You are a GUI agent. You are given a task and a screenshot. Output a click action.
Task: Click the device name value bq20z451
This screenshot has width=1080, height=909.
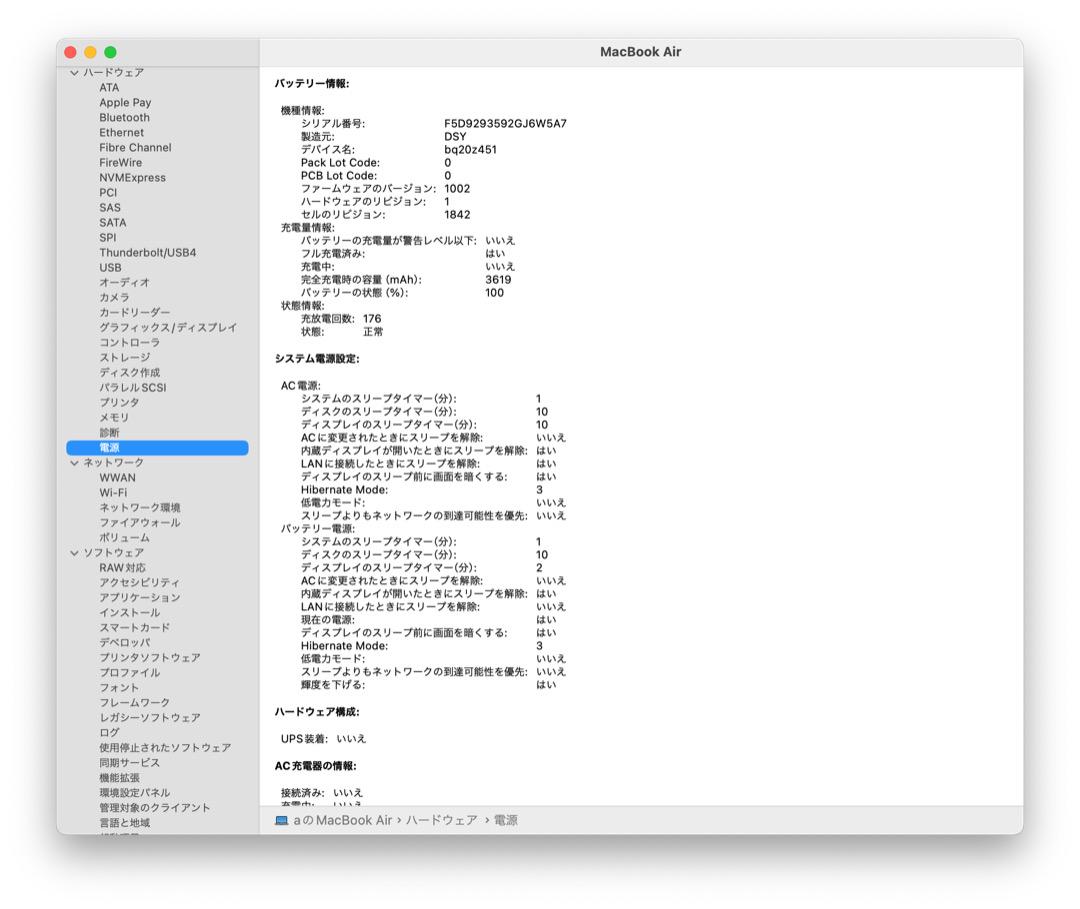(470, 149)
